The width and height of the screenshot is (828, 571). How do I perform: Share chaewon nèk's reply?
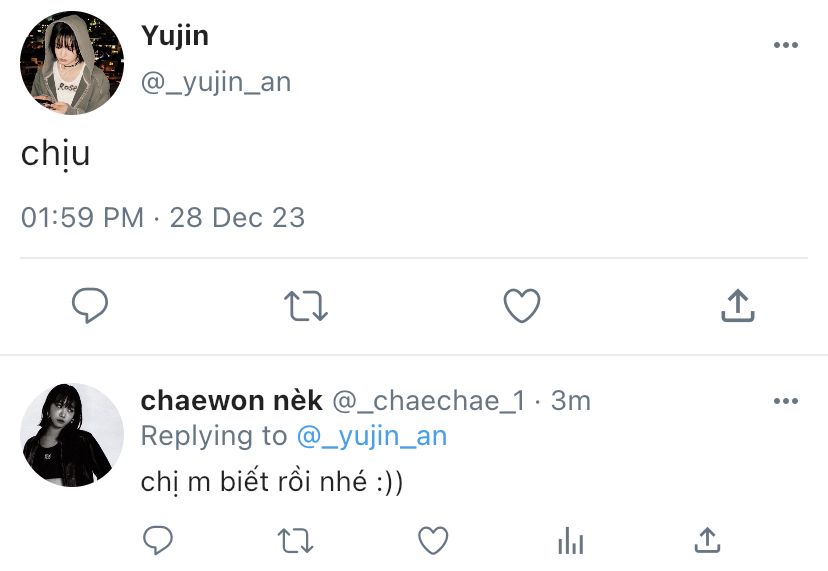pyautogui.click(x=707, y=541)
